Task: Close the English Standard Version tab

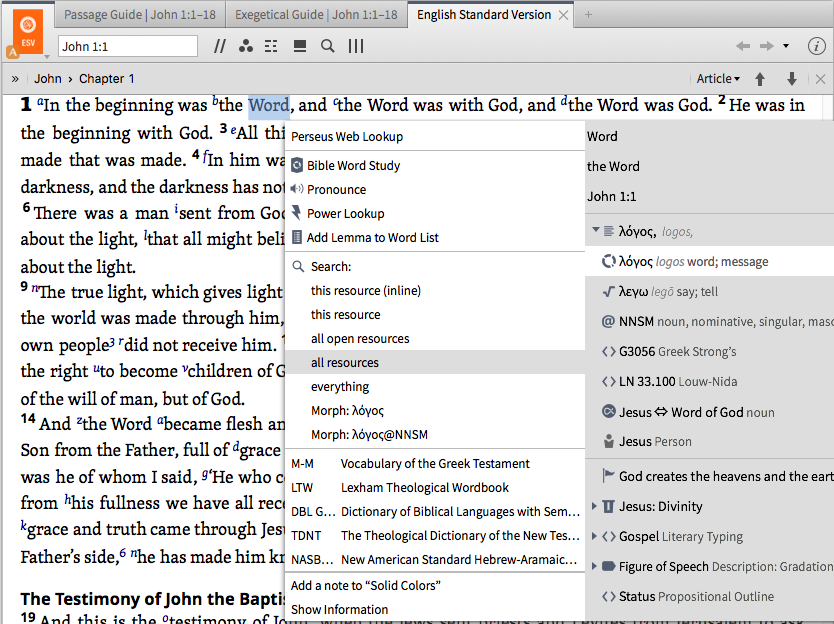Action: (563, 15)
